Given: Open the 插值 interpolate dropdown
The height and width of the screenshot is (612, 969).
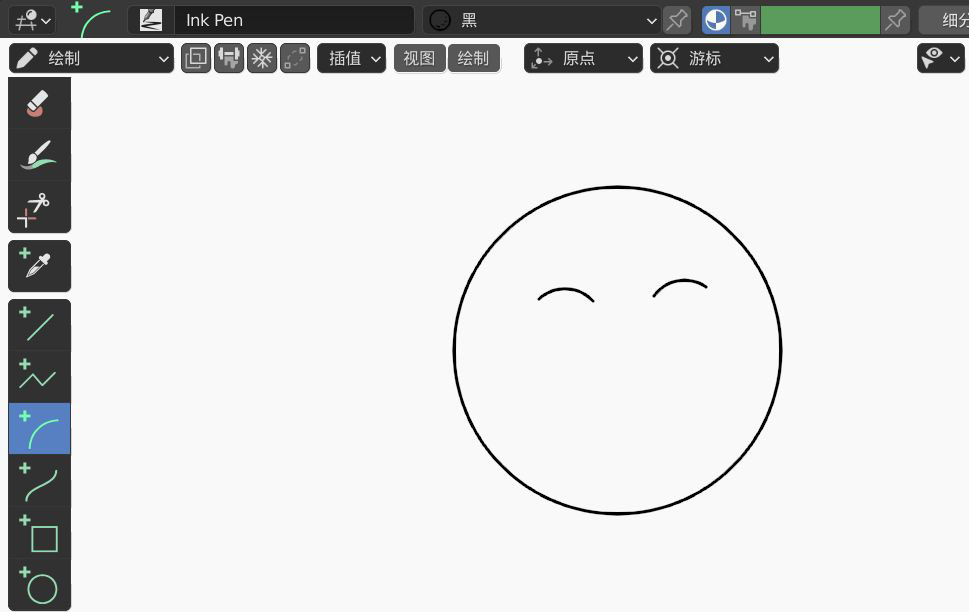Looking at the screenshot, I should coord(351,58).
